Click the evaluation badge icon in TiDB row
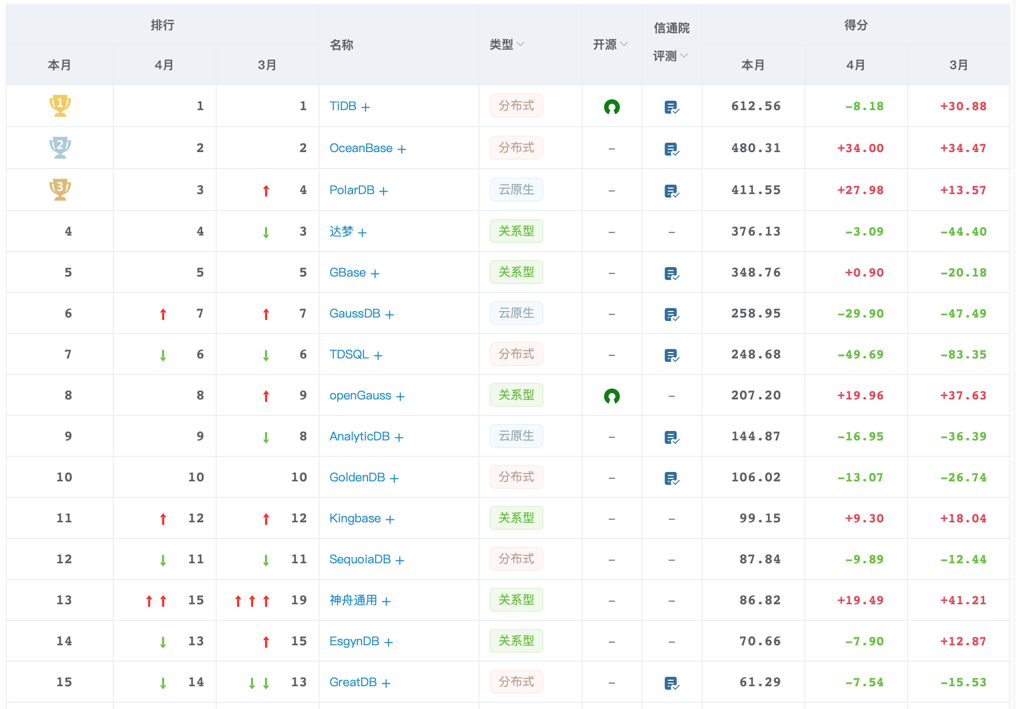This screenshot has width=1018, height=709. point(672,107)
